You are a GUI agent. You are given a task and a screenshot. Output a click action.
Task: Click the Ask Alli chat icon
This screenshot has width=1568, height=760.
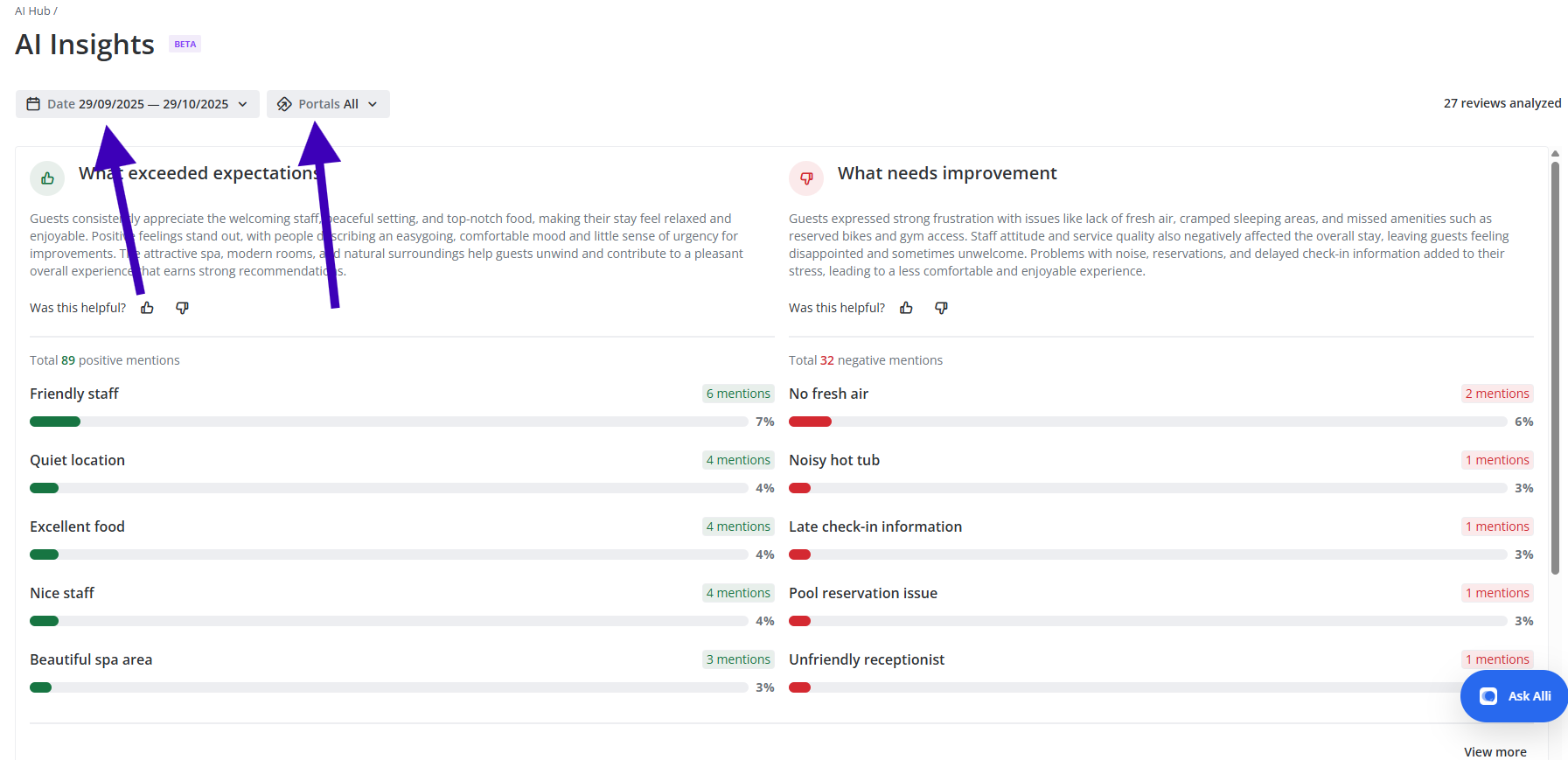1488,696
